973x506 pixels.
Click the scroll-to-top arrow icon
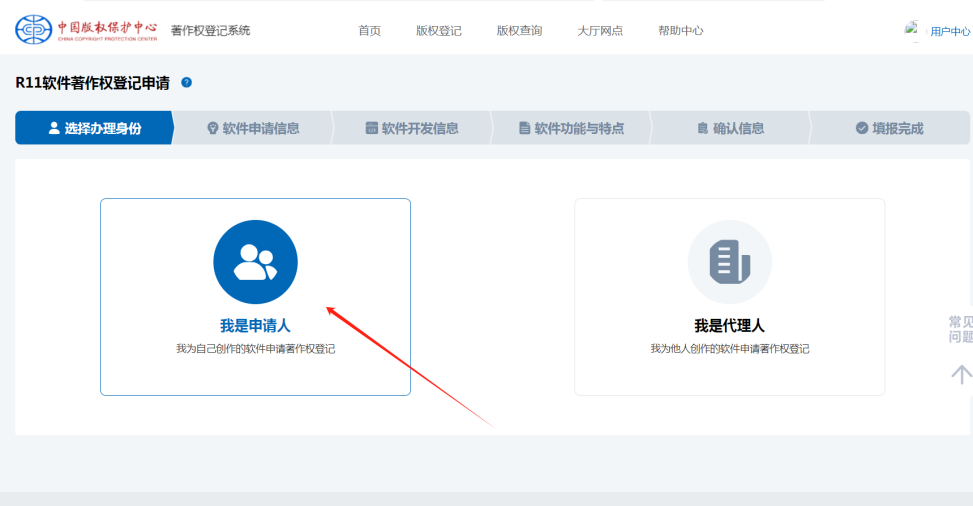[x=960, y=374]
